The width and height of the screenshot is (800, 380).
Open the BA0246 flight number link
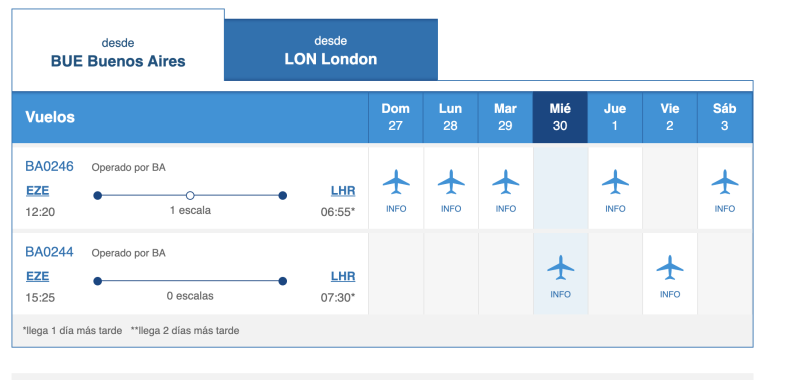(49, 166)
